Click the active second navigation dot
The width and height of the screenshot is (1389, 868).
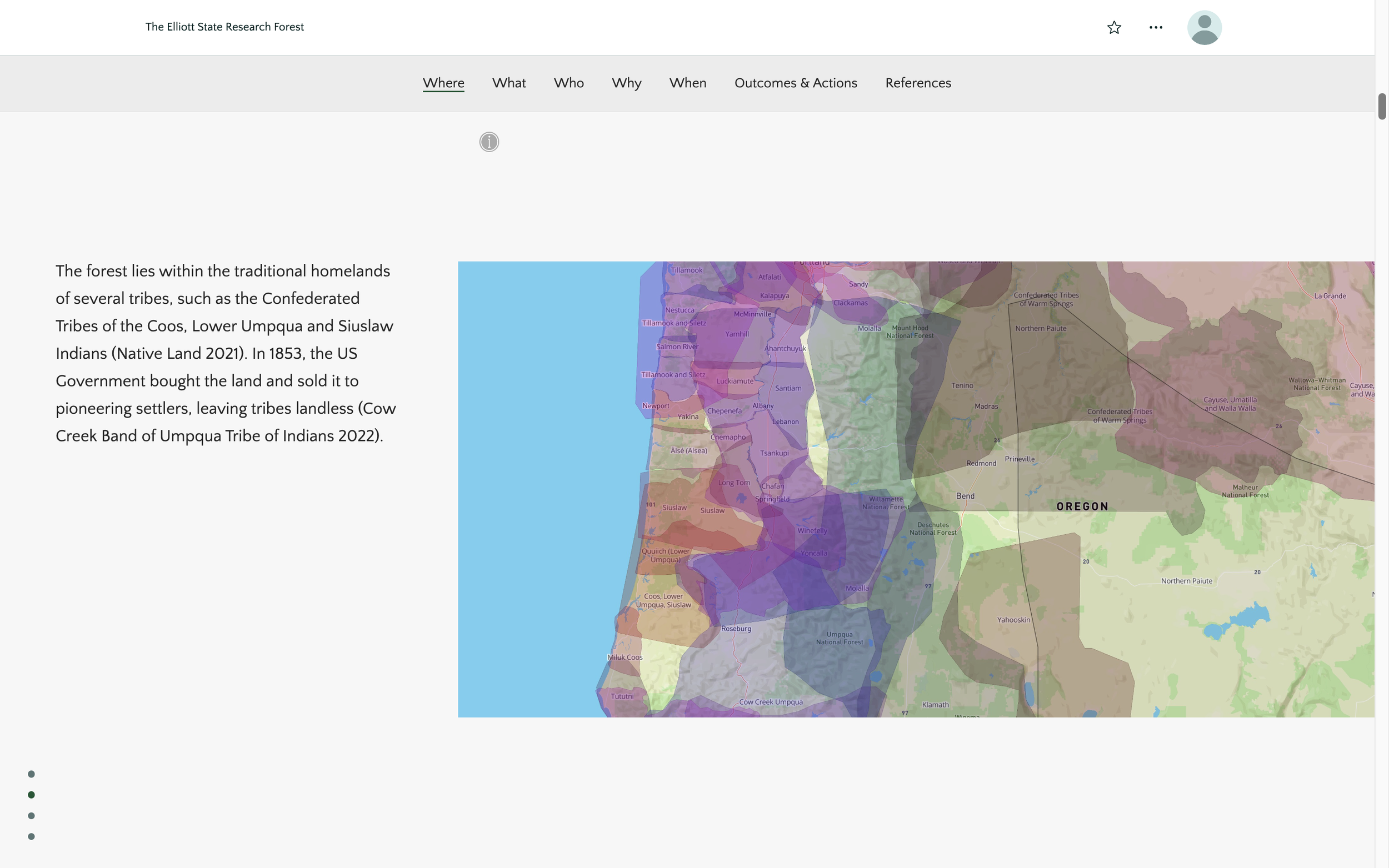(32, 795)
